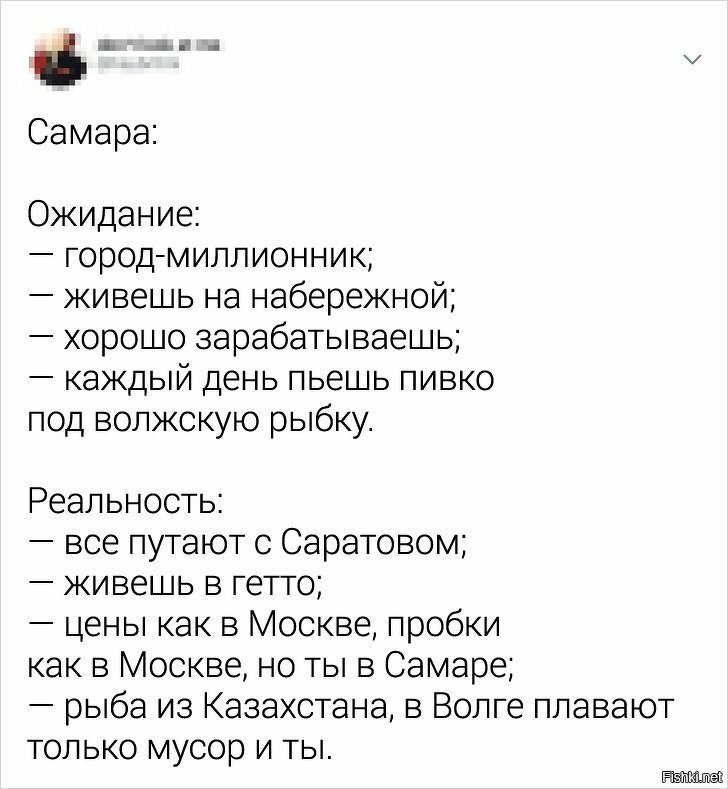Image resolution: width=728 pixels, height=789 pixels.
Task: Click the "Реальность:" heading text
Action: (126, 503)
